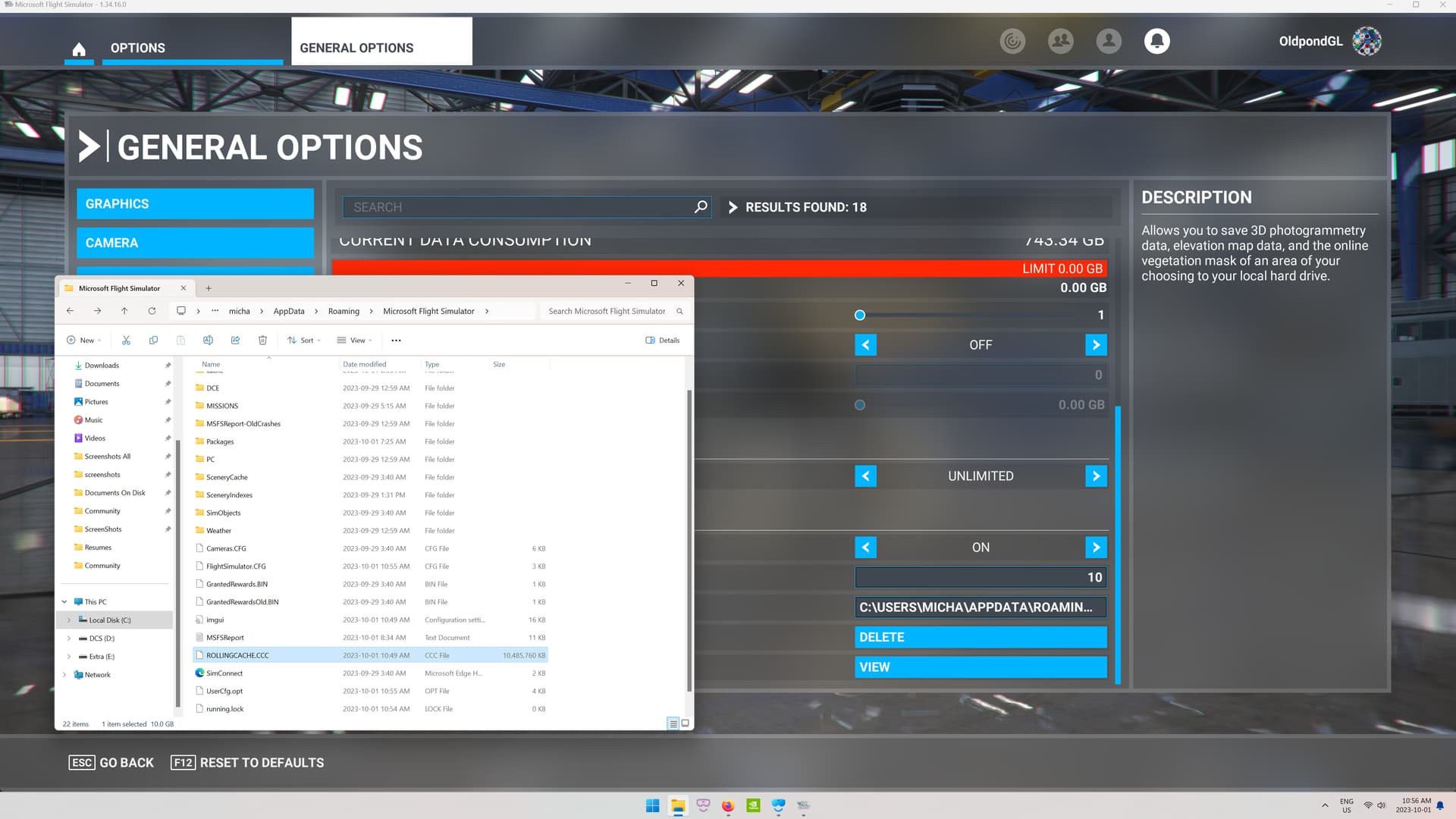The width and height of the screenshot is (1456, 819).
Task: Click ESC GO BACK button
Action: 111,763
